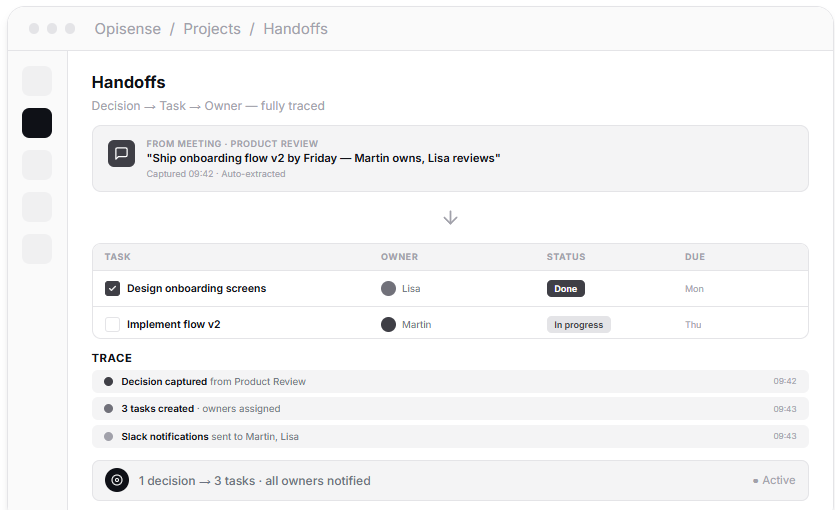The image size is (835, 510).
Task: Go to Projects in the breadcrumb
Action: 212,29
